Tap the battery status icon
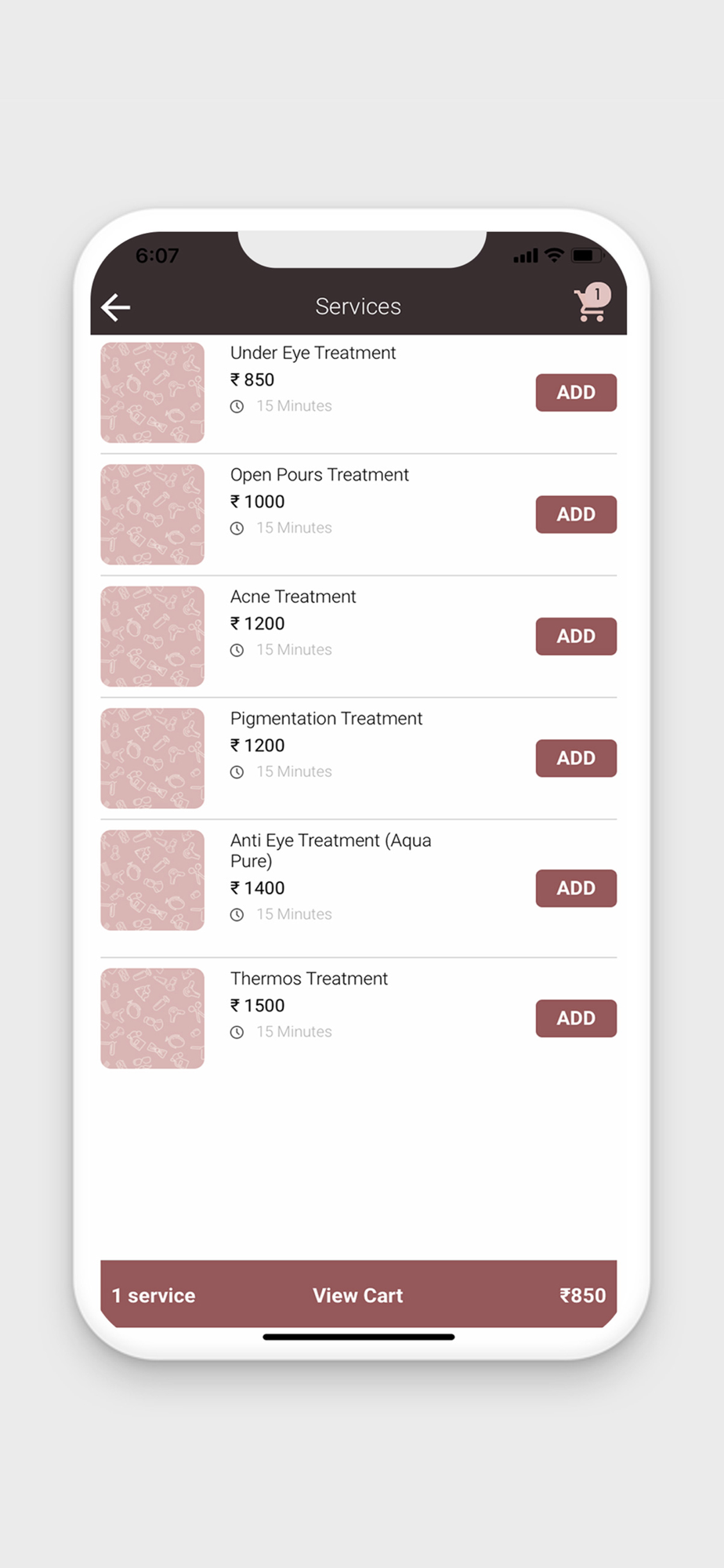 [586, 256]
